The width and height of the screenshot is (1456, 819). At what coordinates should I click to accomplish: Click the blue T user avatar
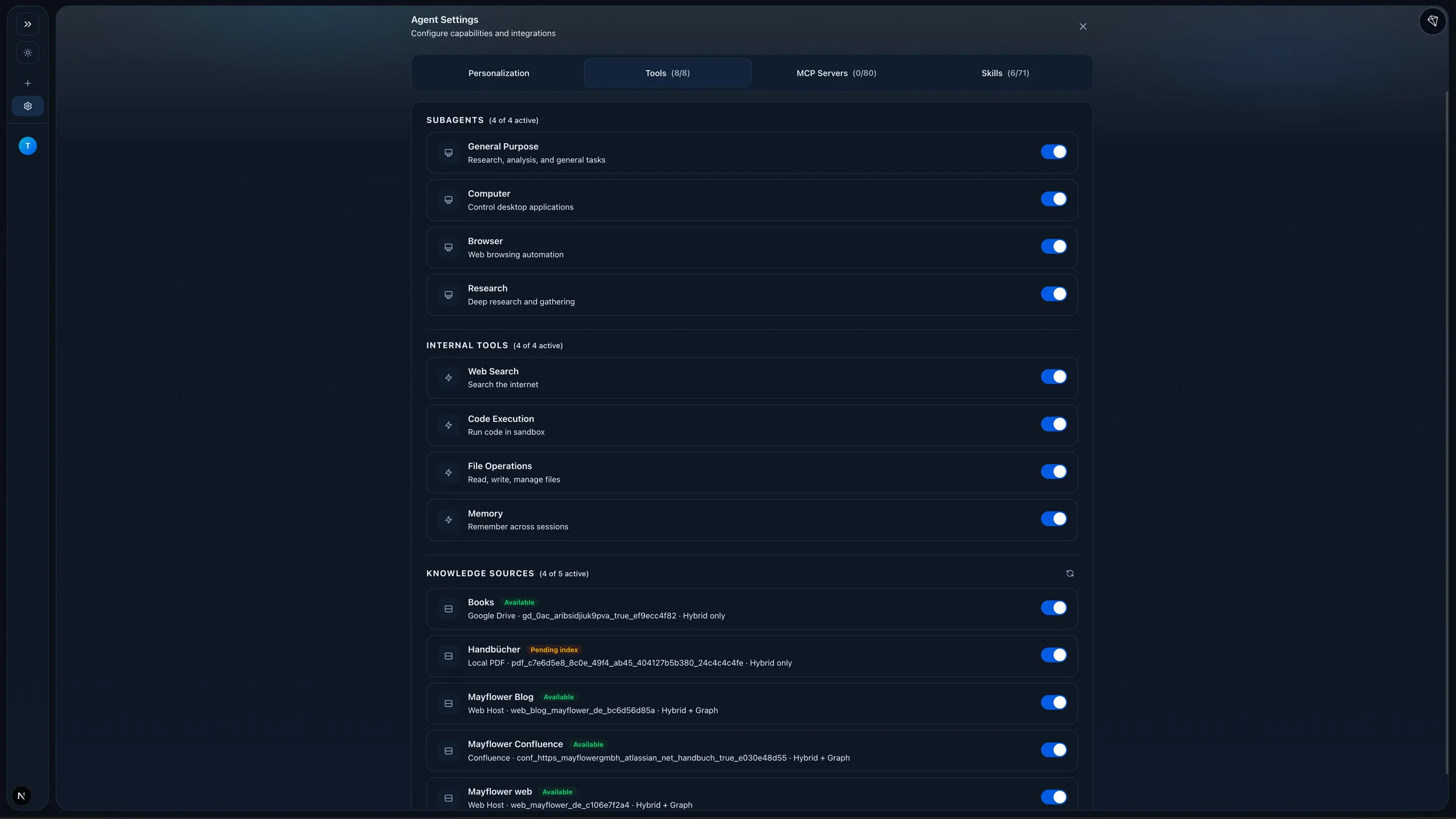27,146
